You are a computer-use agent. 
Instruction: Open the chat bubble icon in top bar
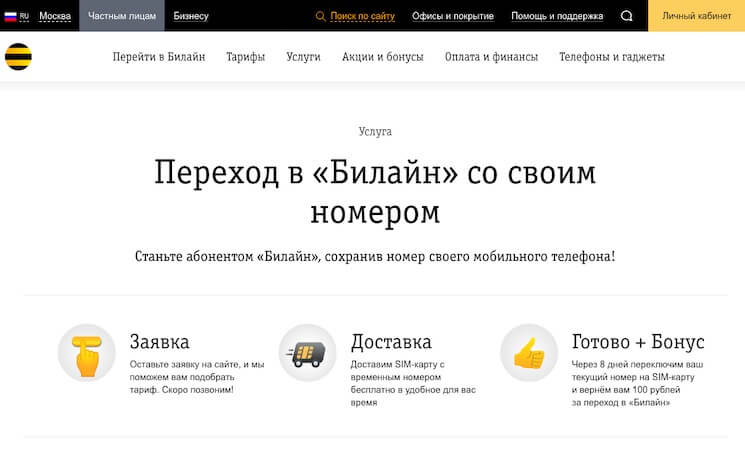tap(627, 16)
